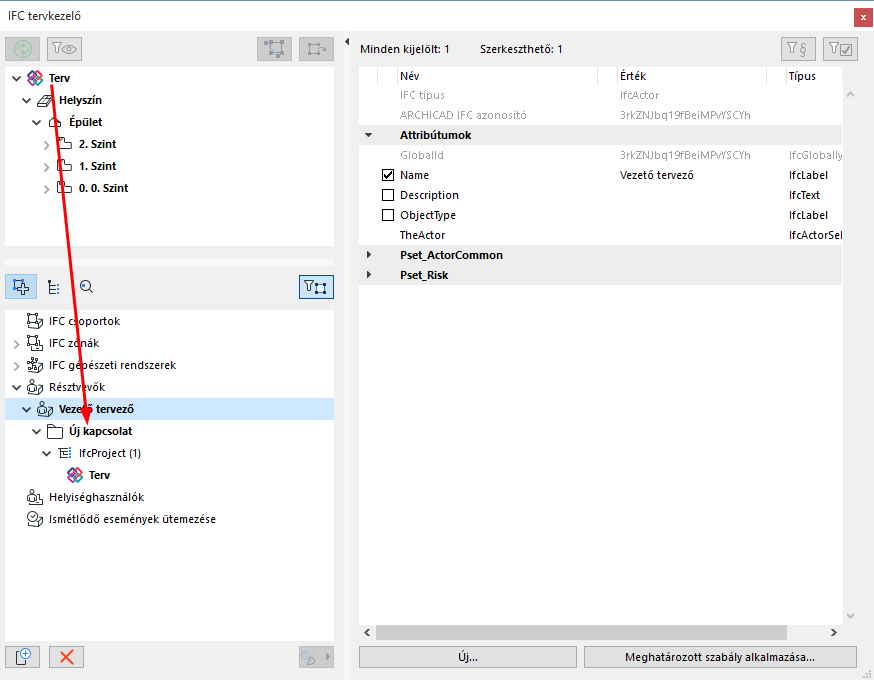Click the red delete X button
This screenshot has width=874, height=680.
(x=66, y=657)
